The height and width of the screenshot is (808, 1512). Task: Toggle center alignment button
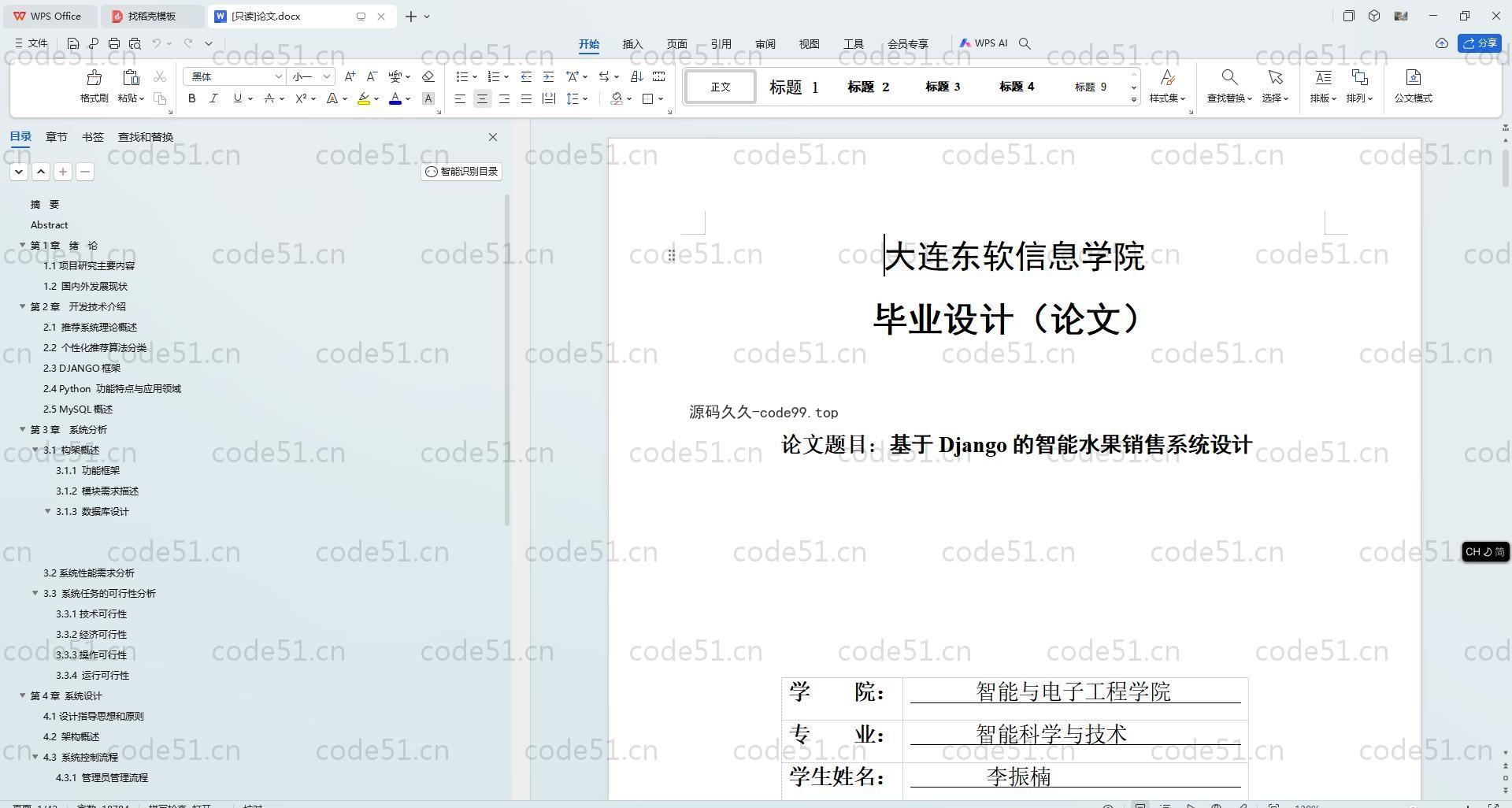pos(482,98)
